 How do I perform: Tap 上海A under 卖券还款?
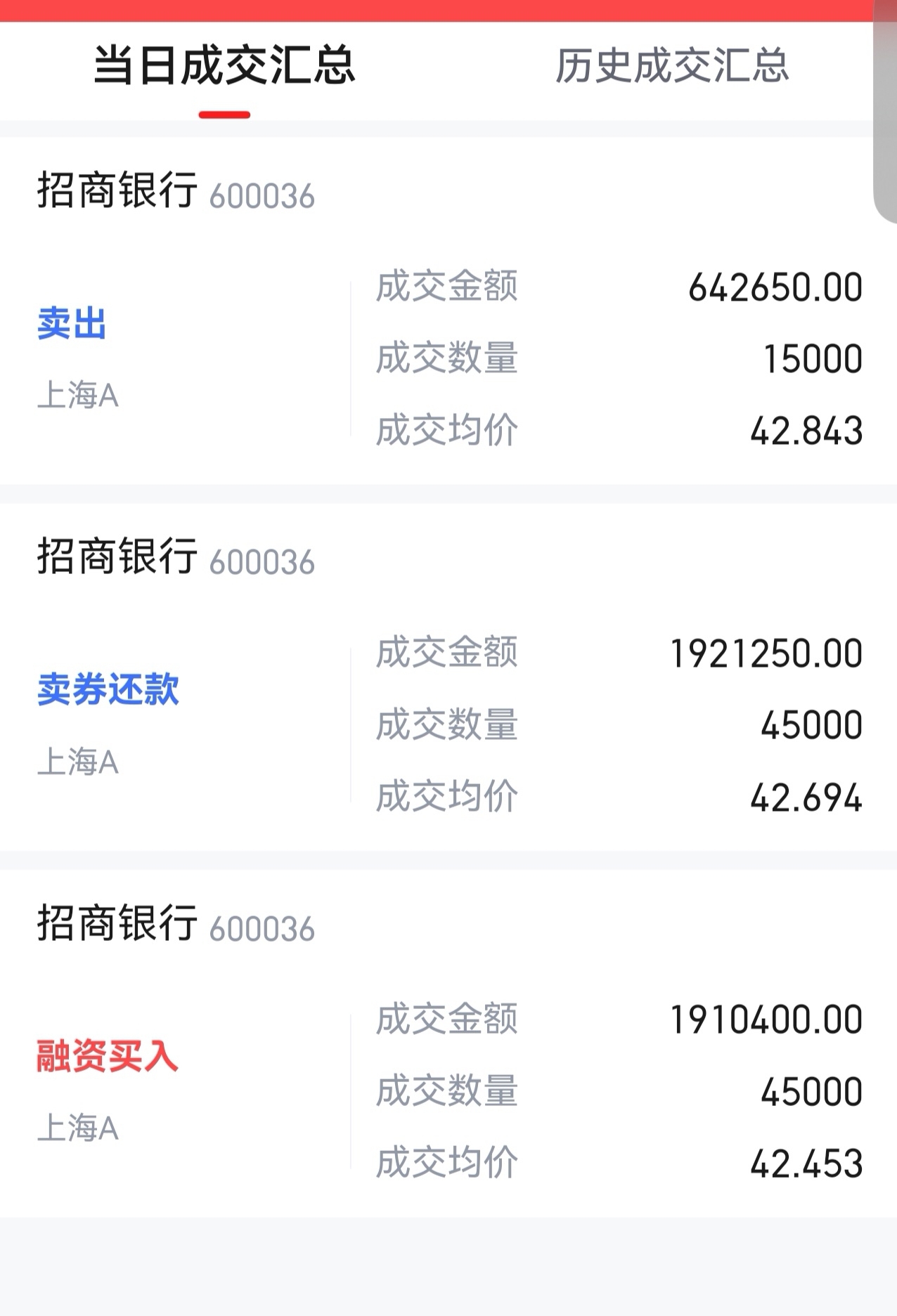point(78,762)
